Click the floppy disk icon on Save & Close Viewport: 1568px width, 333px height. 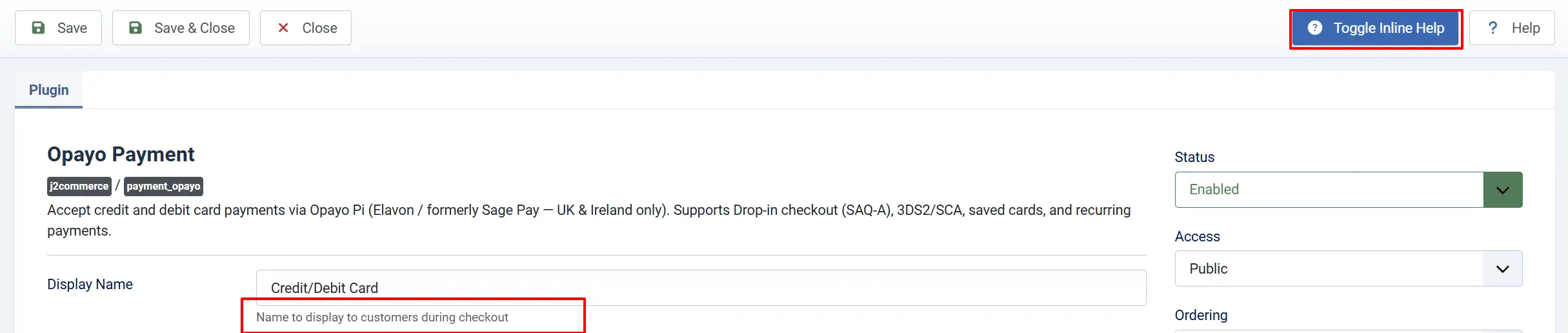(x=136, y=28)
